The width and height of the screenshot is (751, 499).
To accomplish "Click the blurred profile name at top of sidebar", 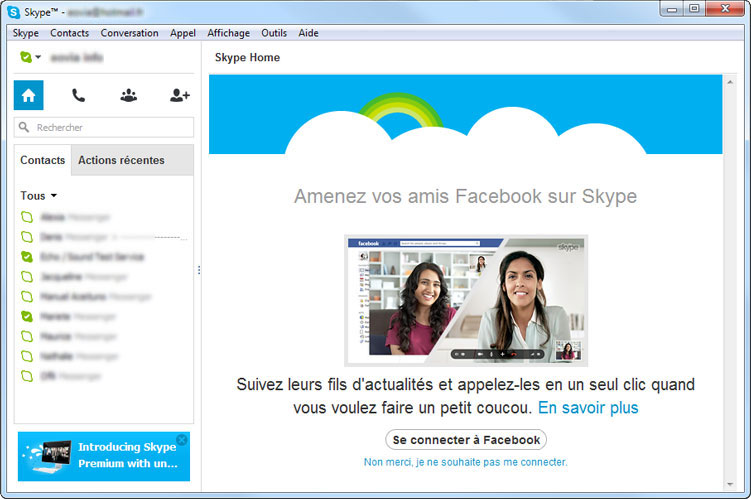I will tap(77, 57).
